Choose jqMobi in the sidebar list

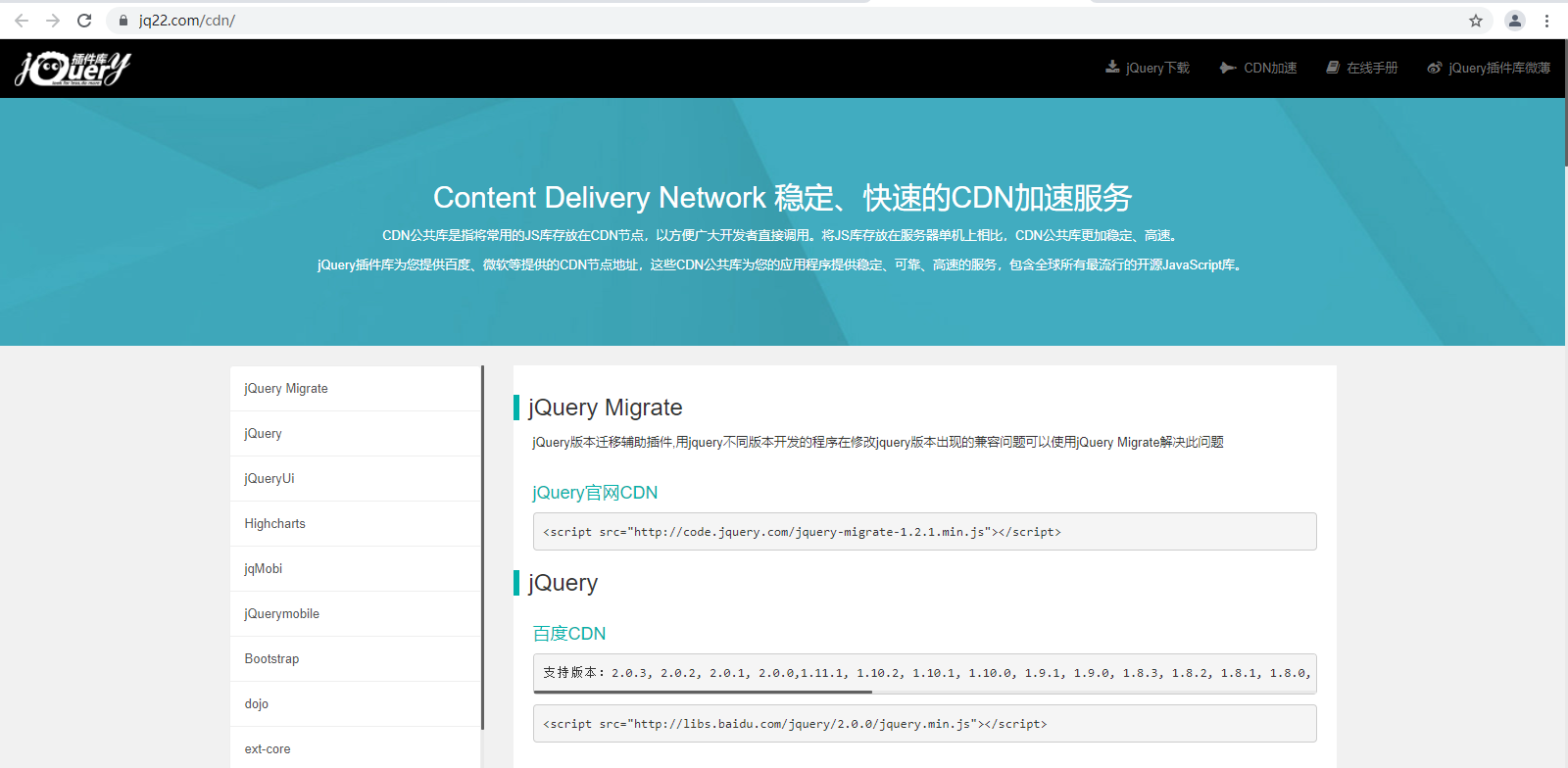(x=356, y=569)
